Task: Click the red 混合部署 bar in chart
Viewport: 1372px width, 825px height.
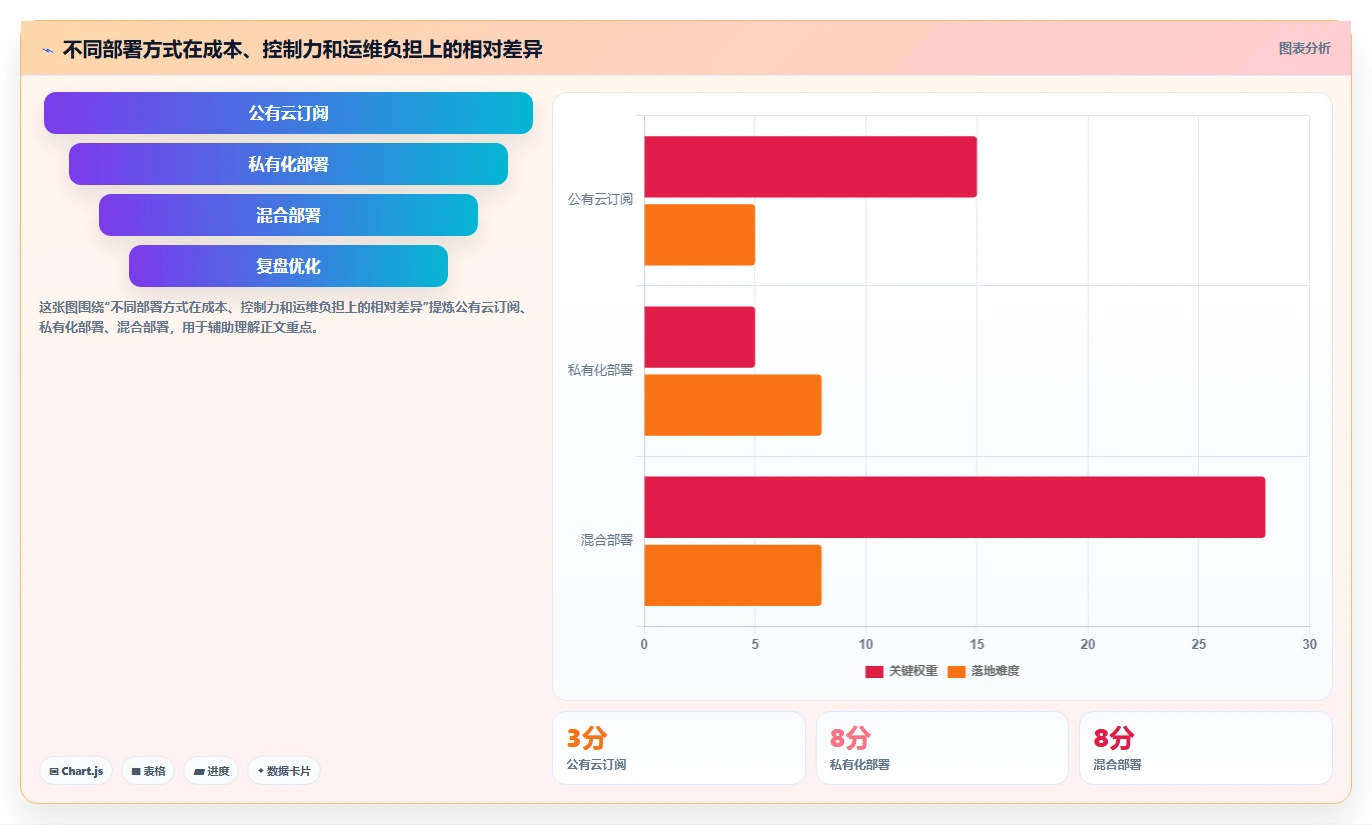Action: 954,507
